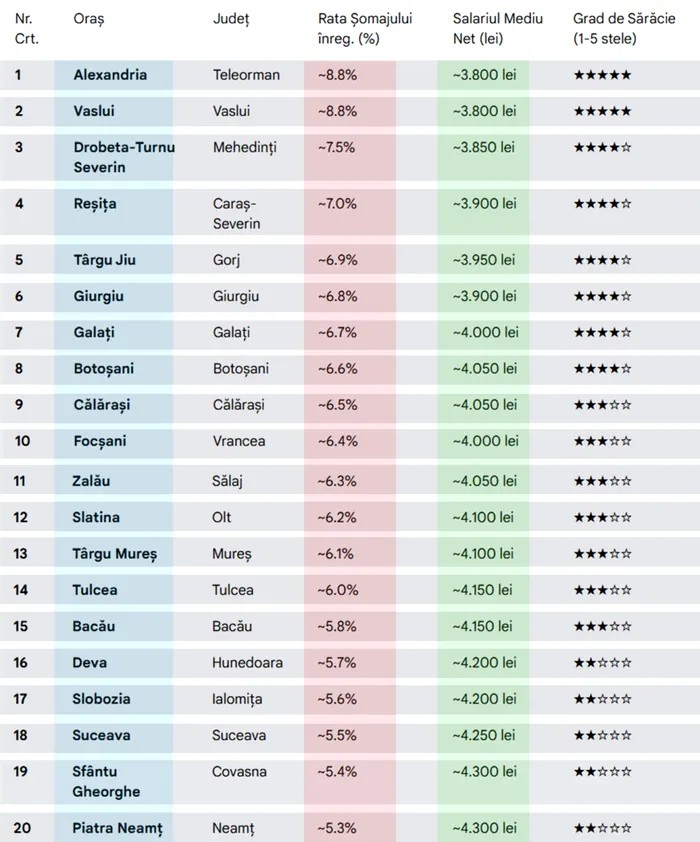Click the ~6.0% unemployment cell for Tulcea
The width and height of the screenshot is (700, 842).
(337, 590)
